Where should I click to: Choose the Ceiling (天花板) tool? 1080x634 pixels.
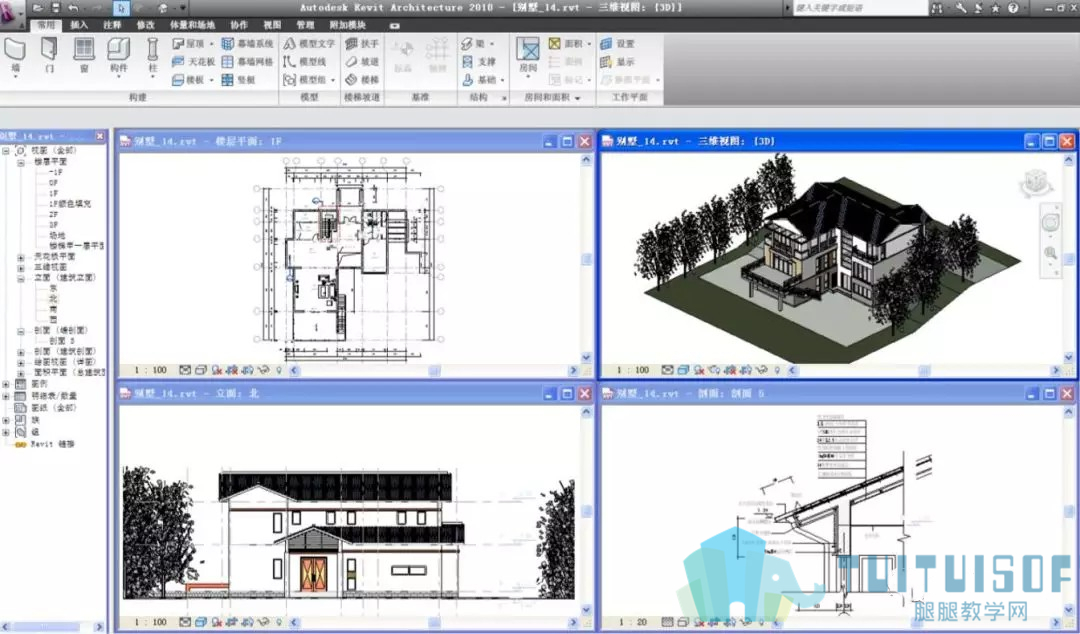coord(194,61)
